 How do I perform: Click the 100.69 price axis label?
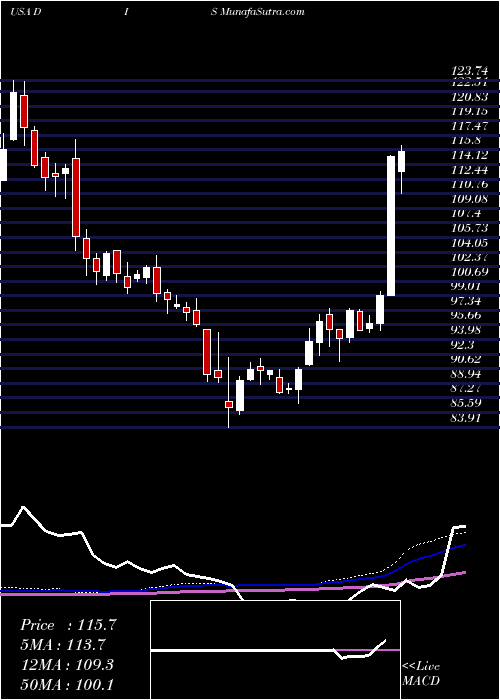click(x=470, y=272)
